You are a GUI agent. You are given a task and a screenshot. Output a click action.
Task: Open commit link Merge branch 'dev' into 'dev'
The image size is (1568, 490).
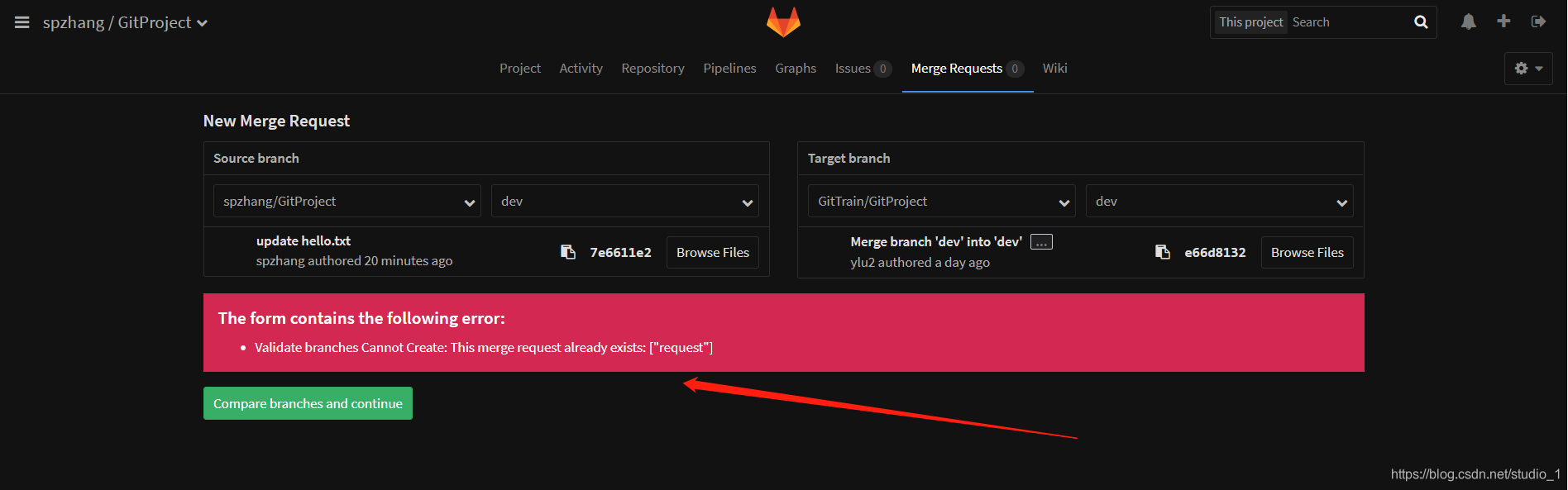(936, 241)
